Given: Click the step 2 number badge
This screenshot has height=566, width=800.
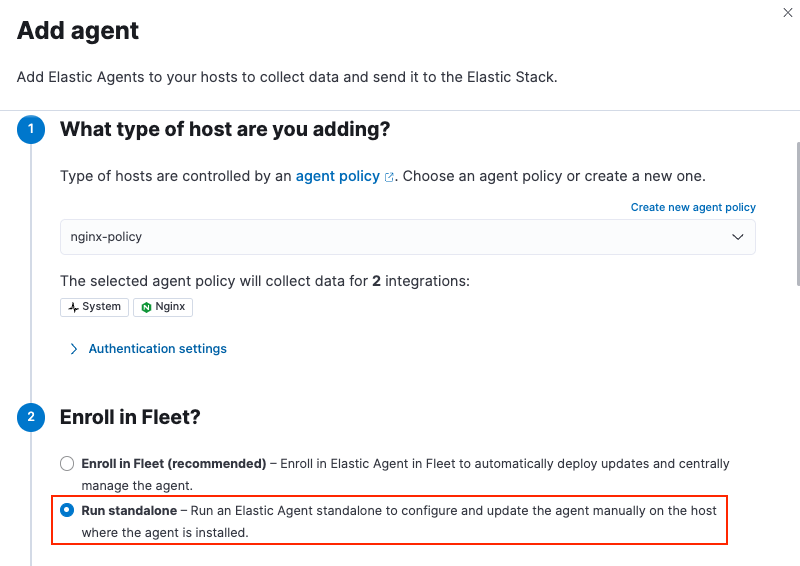Looking at the screenshot, I should (31, 417).
